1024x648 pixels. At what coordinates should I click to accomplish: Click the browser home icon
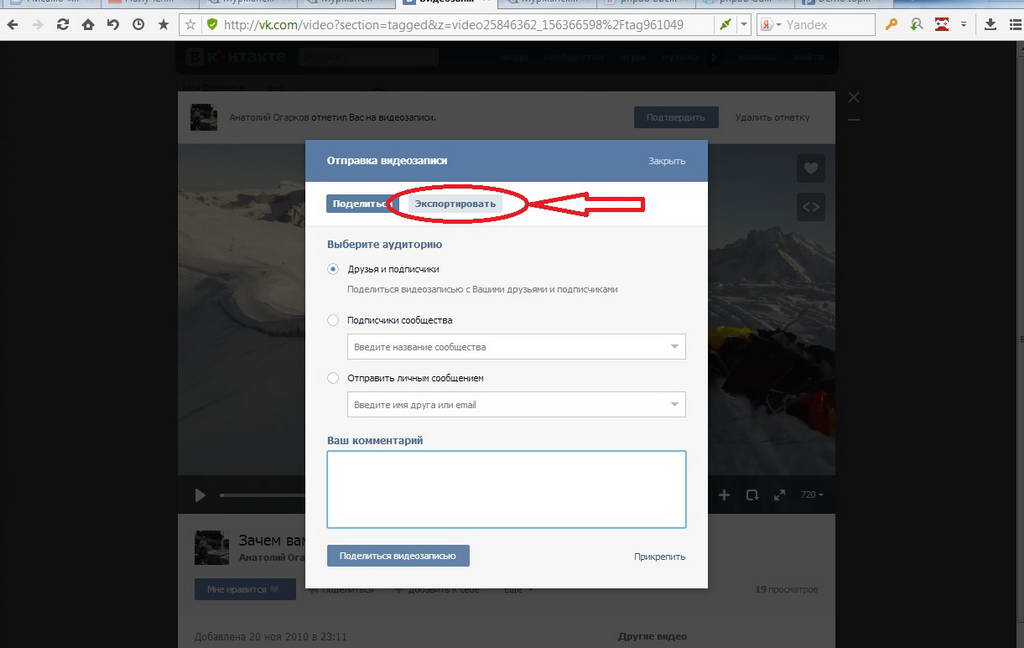point(88,24)
